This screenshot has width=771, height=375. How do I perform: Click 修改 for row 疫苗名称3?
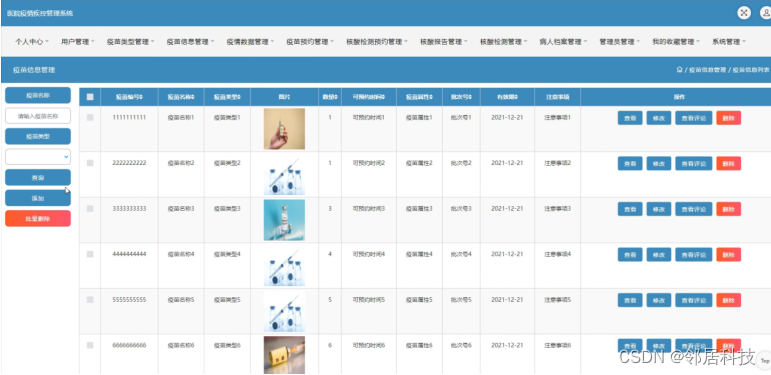pyautogui.click(x=659, y=209)
